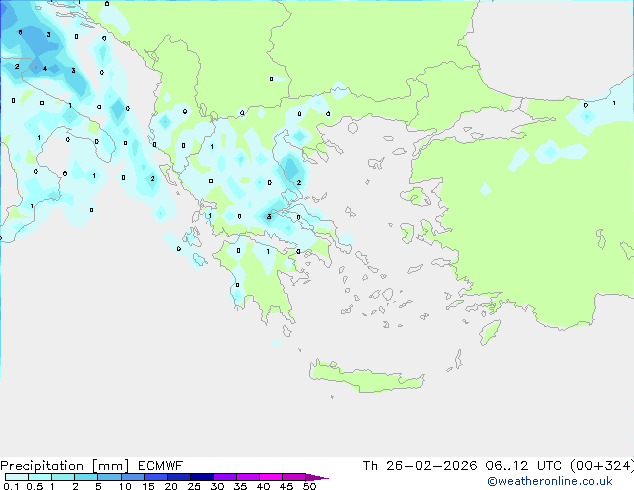Click legend swatch between 0.1 and 0.5
This screenshot has width=634, height=490.
point(17,477)
